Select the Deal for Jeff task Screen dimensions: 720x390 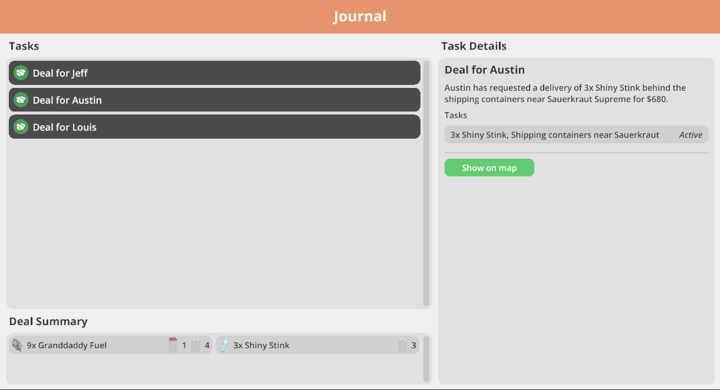coord(214,73)
